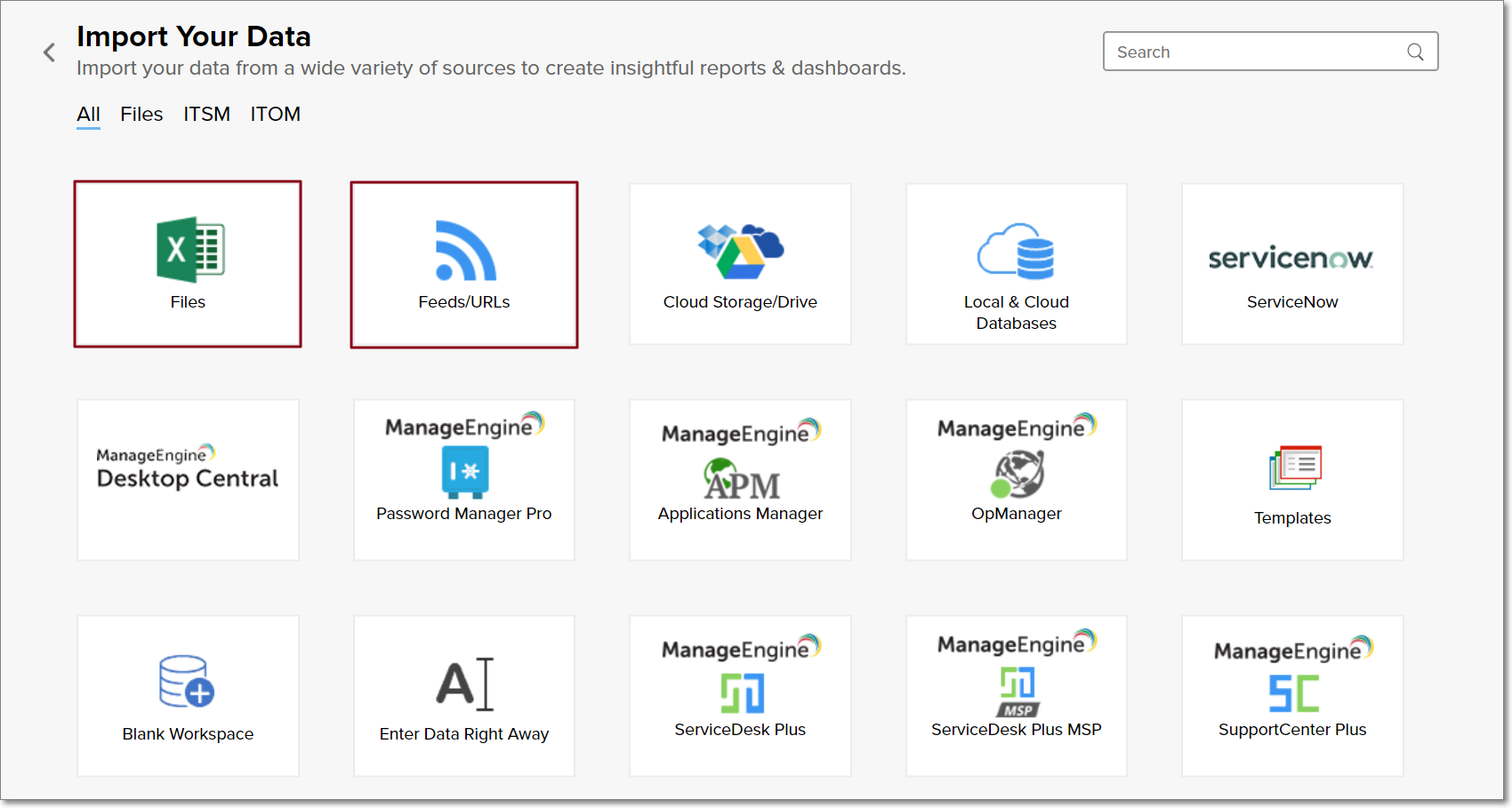Click the OpManager label
The width and height of the screenshot is (1512, 808).
pos(1017,514)
